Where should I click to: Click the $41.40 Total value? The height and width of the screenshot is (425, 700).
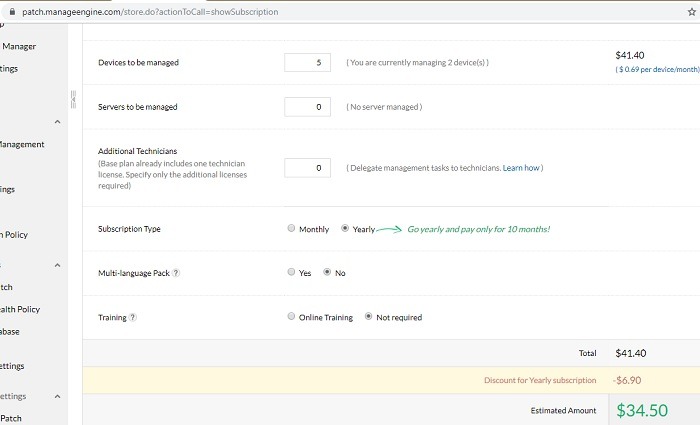click(x=630, y=353)
